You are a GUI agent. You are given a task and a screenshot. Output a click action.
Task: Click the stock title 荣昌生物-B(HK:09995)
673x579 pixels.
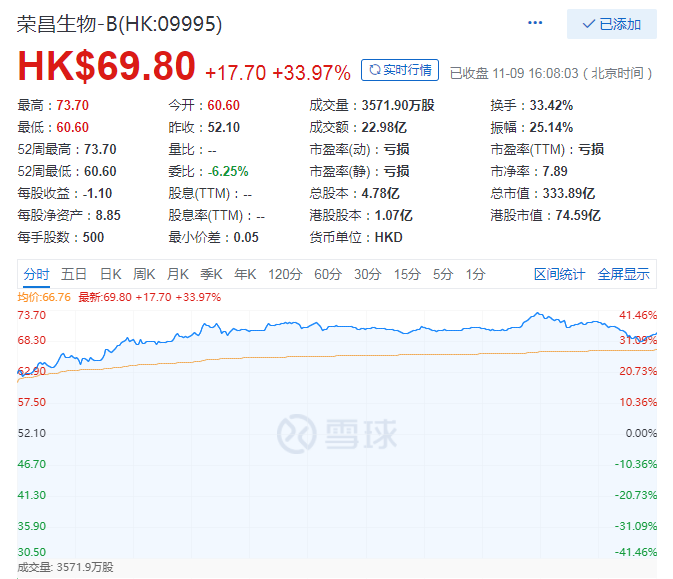click(119, 24)
